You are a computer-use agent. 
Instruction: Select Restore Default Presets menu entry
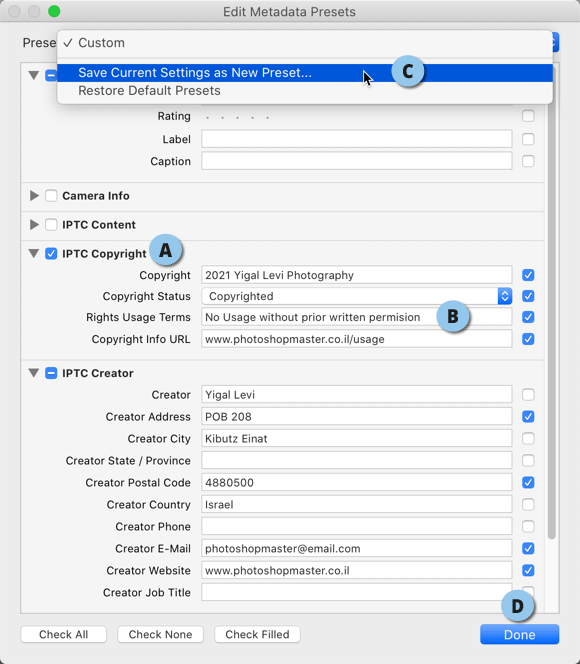(305, 91)
